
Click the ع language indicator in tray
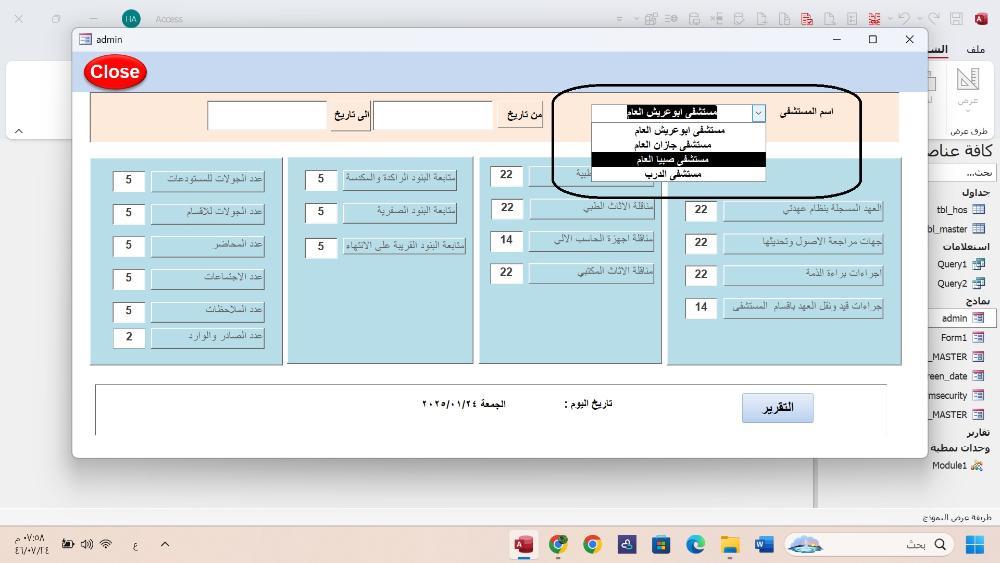tap(135, 545)
